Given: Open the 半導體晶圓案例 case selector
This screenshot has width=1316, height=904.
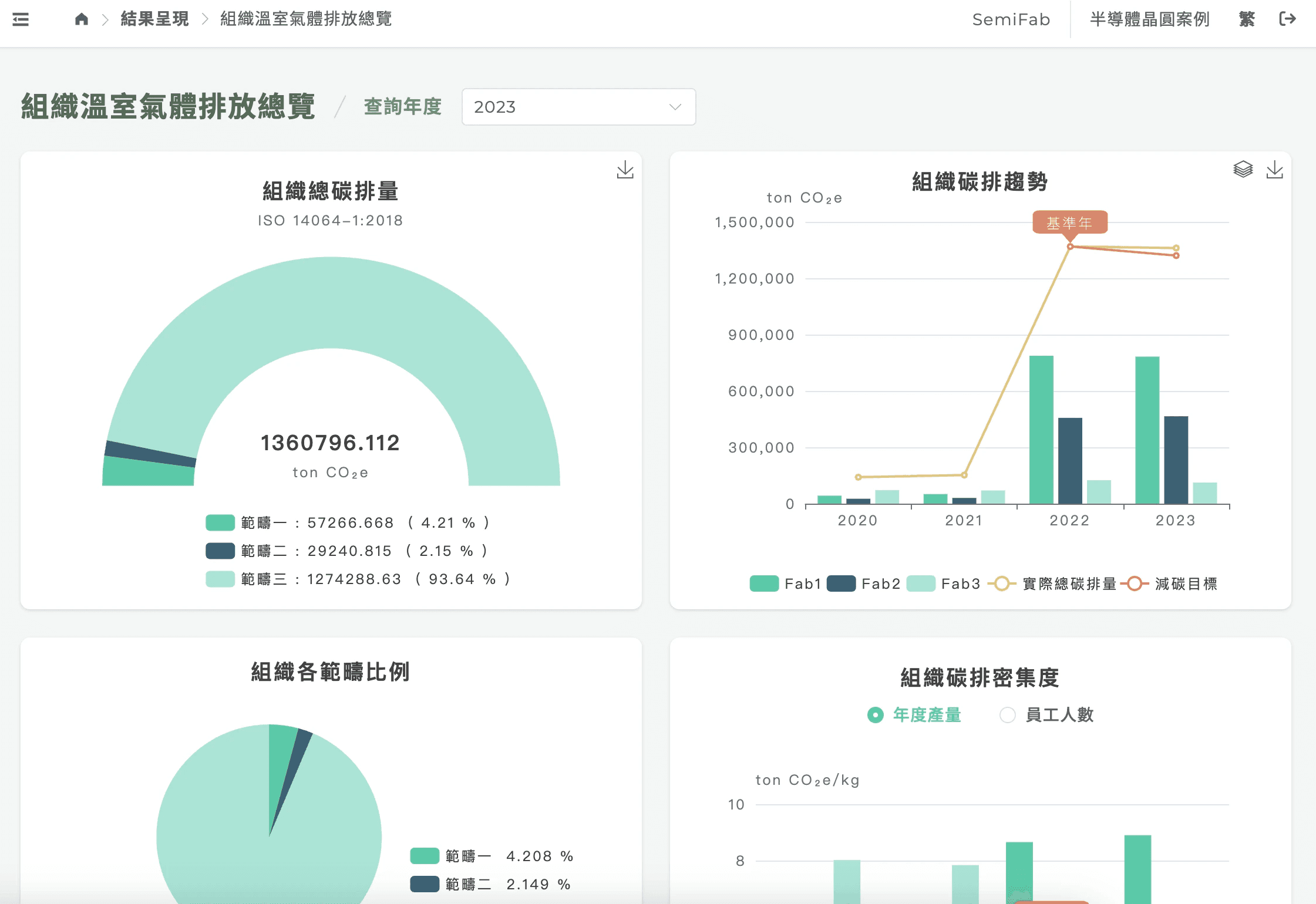Looking at the screenshot, I should coord(1149,19).
